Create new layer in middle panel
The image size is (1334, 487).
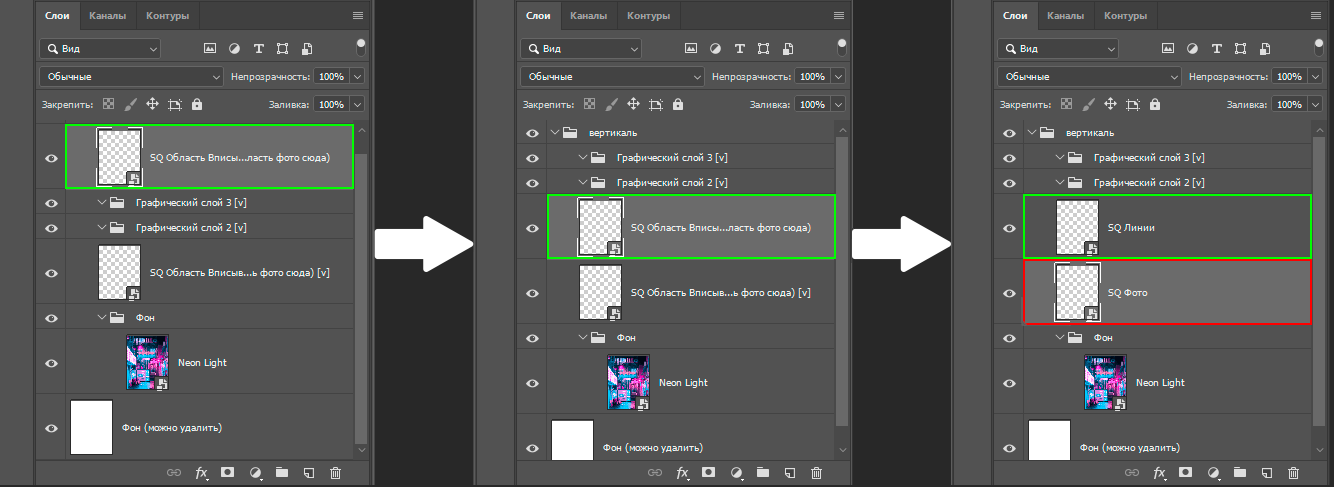click(789, 472)
